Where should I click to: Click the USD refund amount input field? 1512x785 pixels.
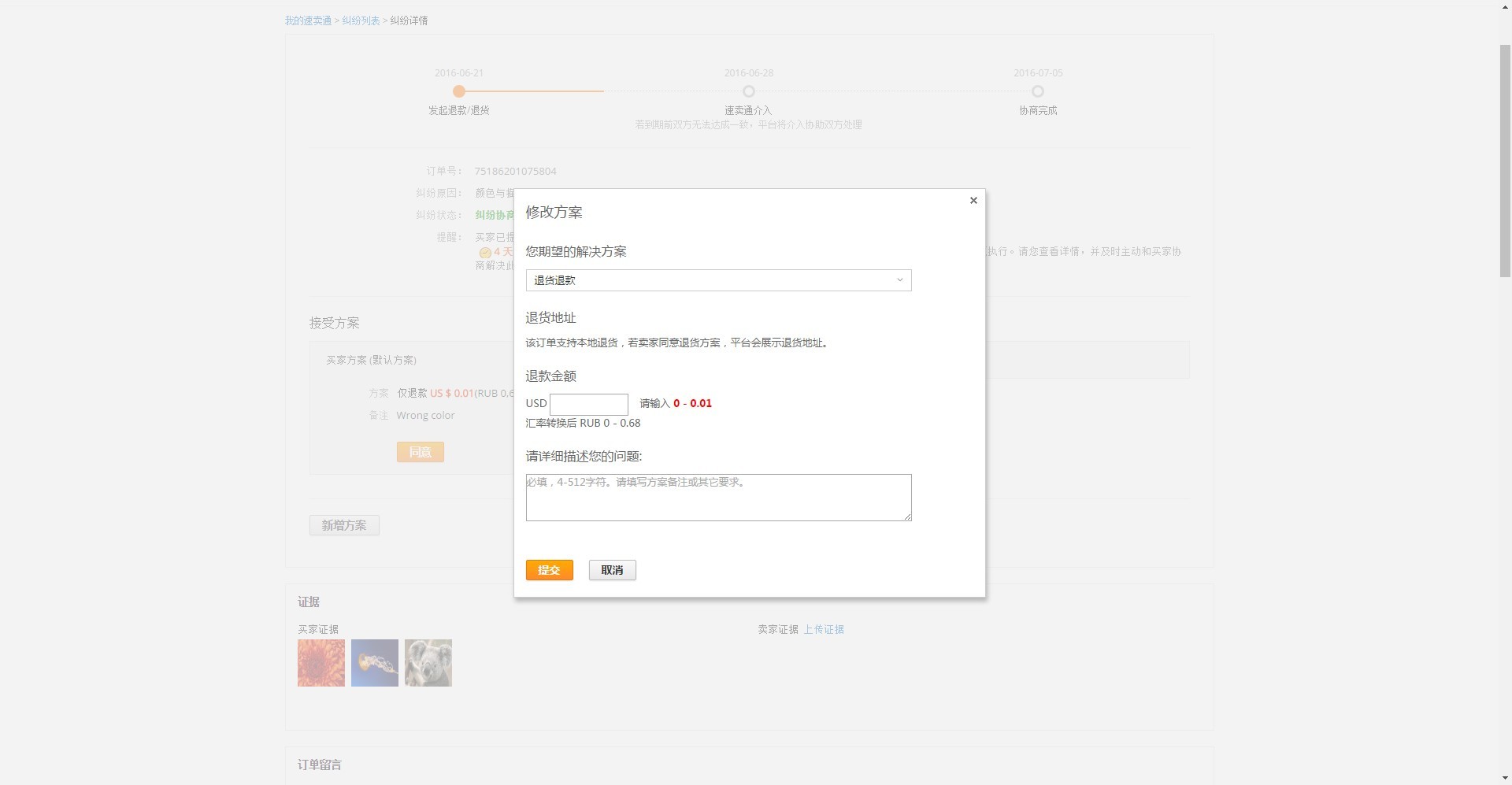[x=589, y=404]
